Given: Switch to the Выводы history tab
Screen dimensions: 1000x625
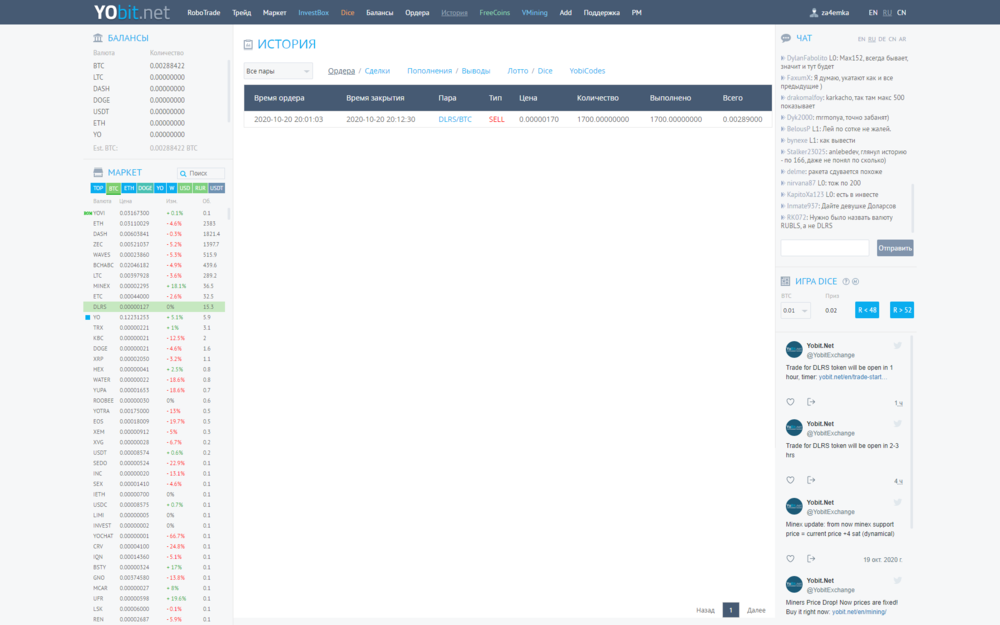Looking at the screenshot, I should 476,71.
